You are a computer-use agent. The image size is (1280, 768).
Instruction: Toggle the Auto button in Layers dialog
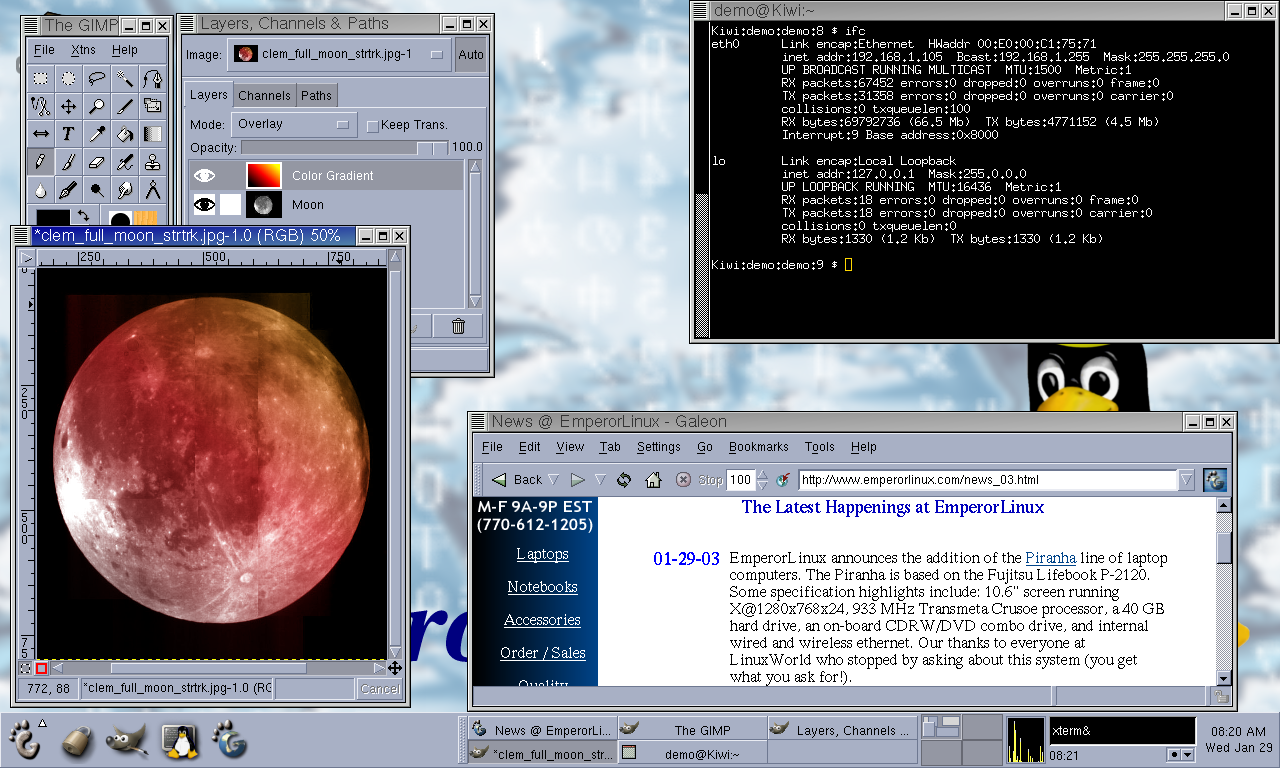pos(470,54)
